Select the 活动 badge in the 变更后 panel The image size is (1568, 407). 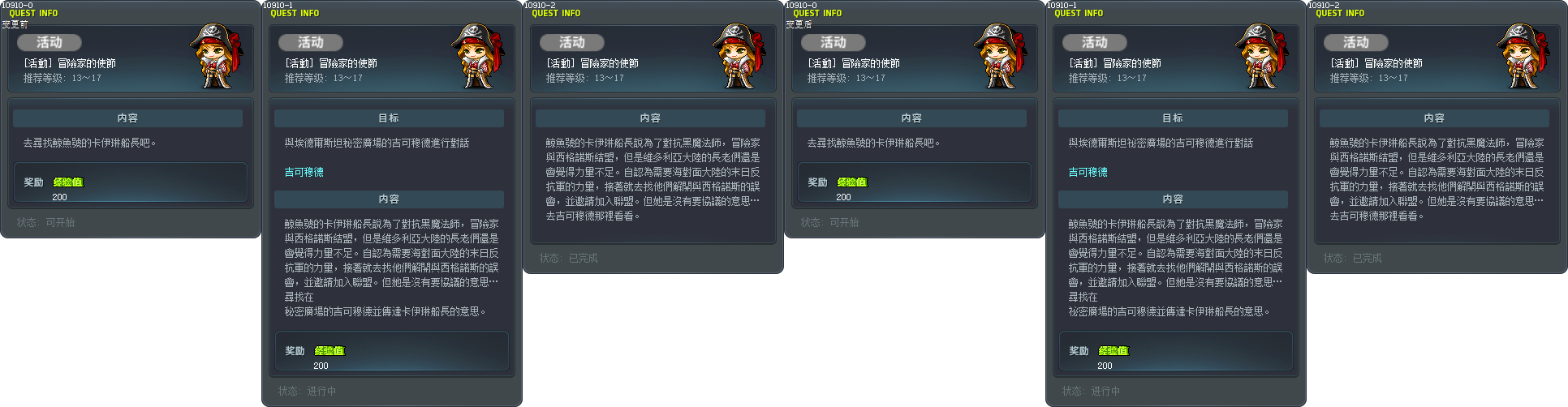[833, 42]
